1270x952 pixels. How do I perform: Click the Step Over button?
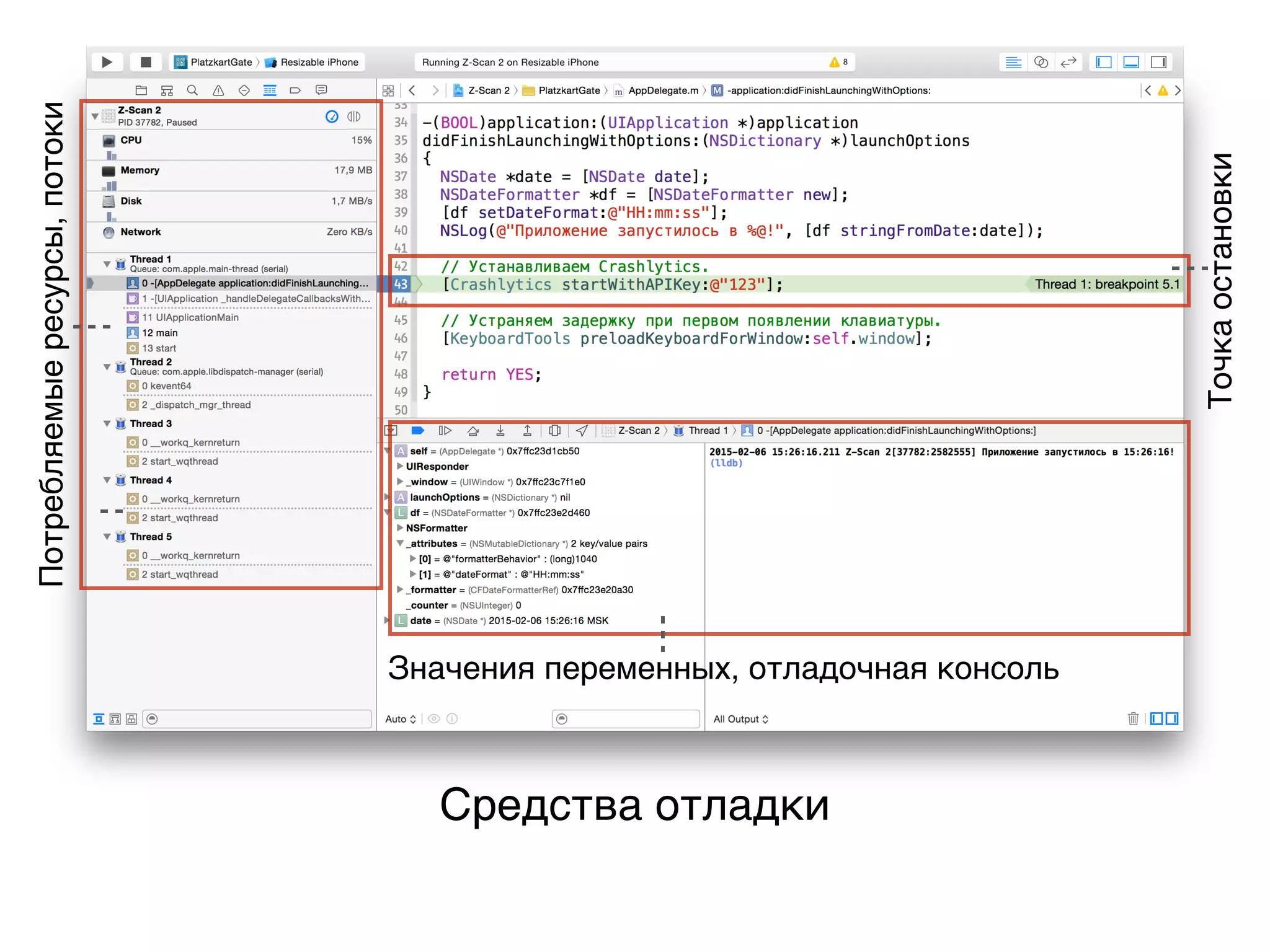point(473,431)
